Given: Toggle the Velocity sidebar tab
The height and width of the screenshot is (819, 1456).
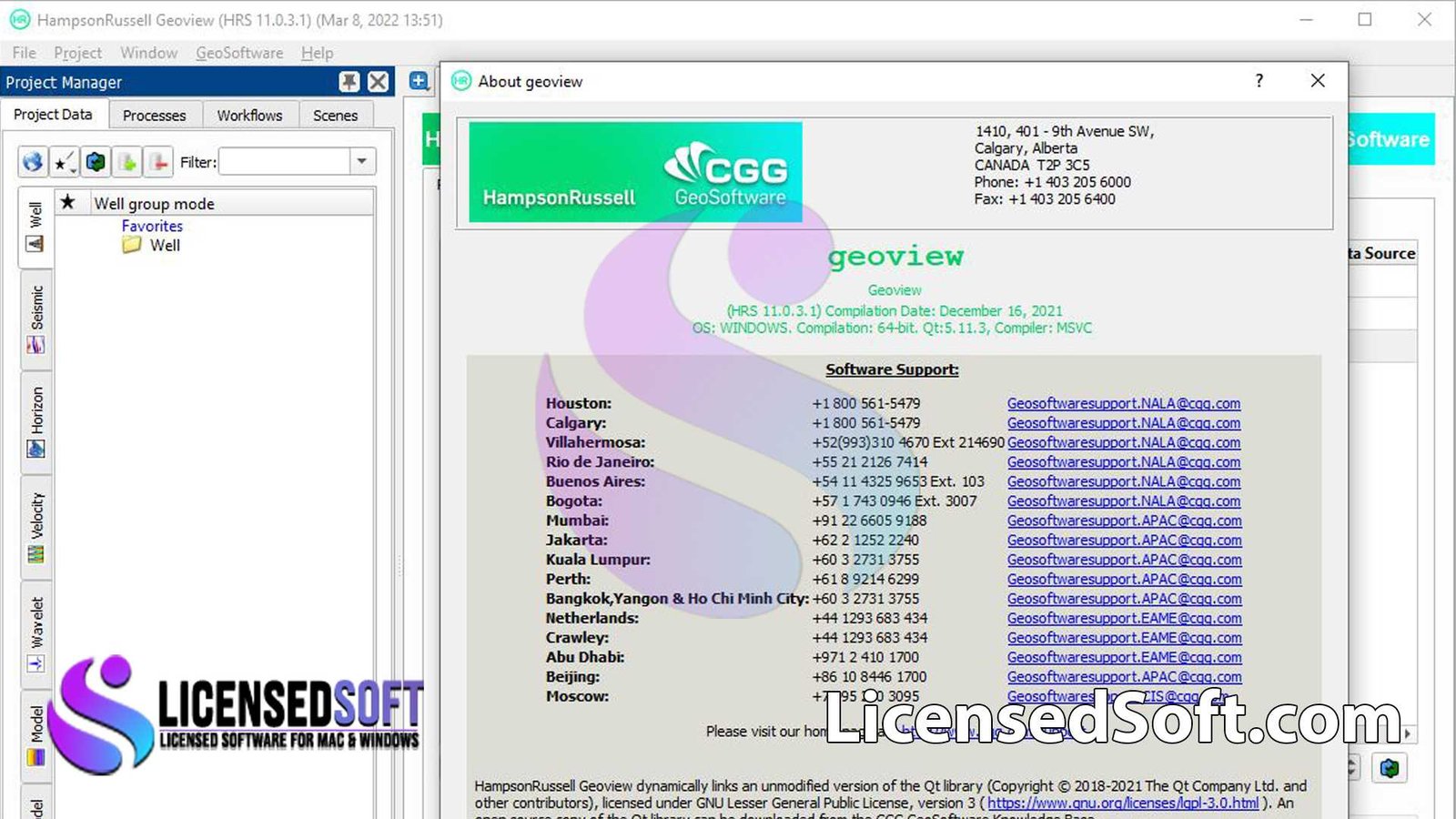Looking at the screenshot, I should pos(35,519).
